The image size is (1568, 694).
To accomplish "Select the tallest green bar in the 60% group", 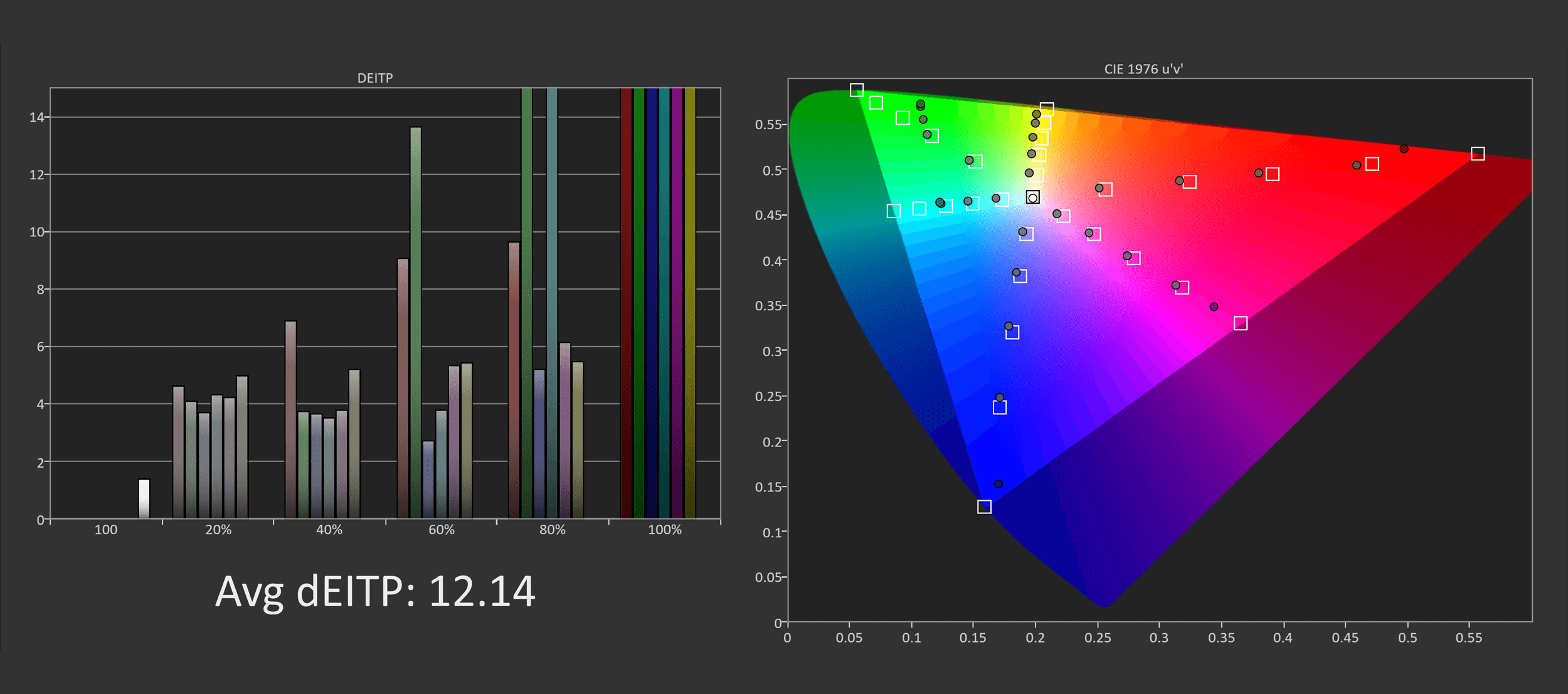I will tap(415, 322).
